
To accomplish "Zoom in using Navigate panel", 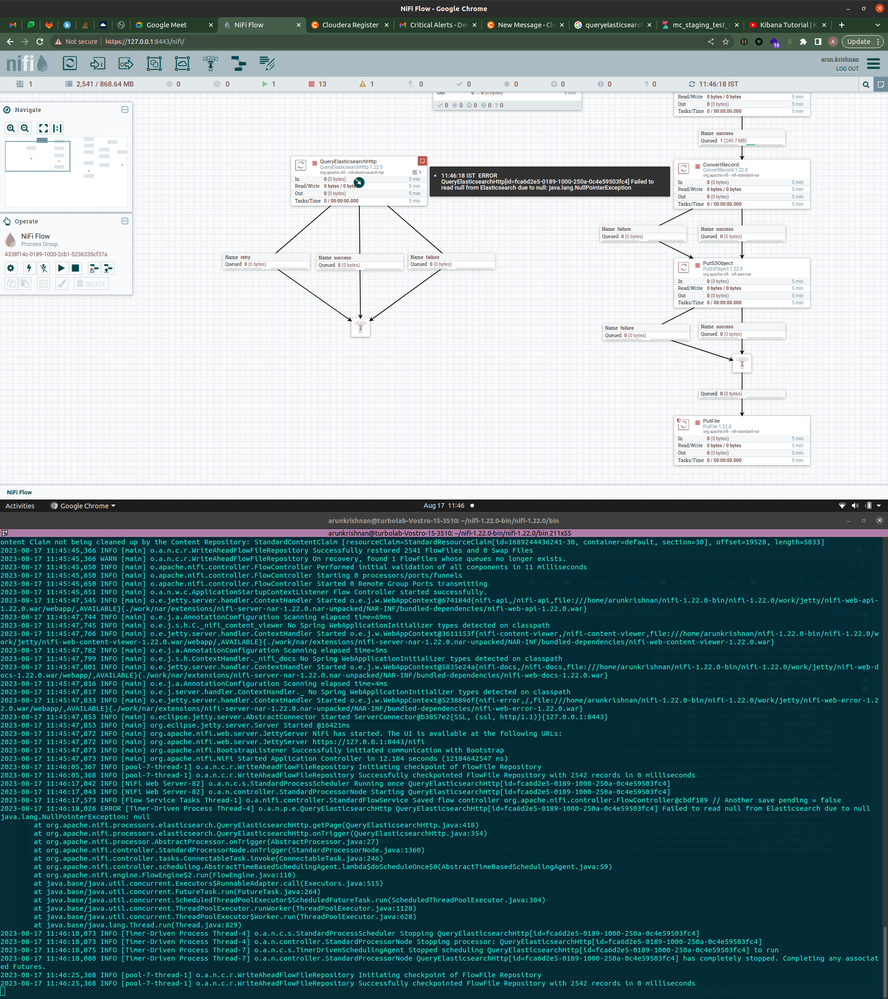I will click(11, 128).
